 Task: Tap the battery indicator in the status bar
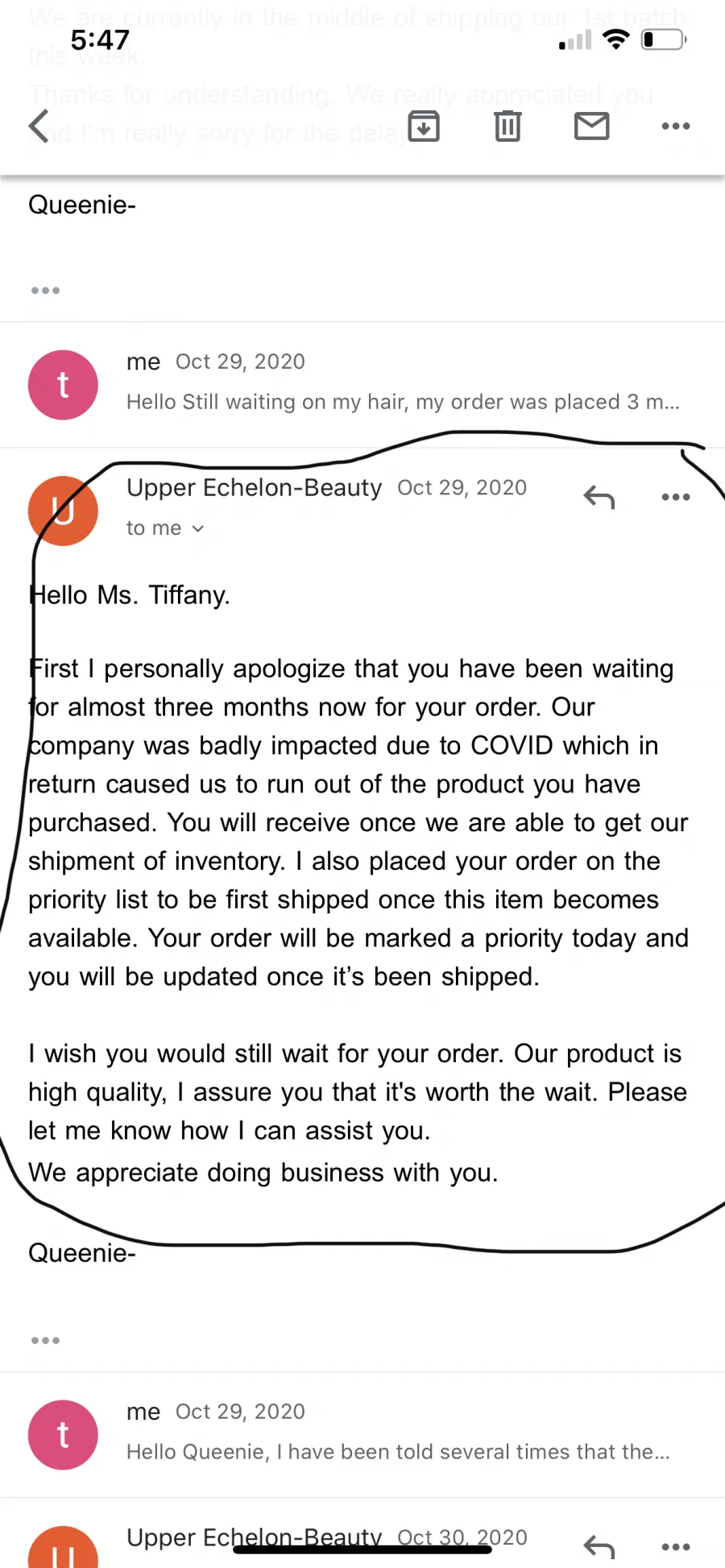664,39
